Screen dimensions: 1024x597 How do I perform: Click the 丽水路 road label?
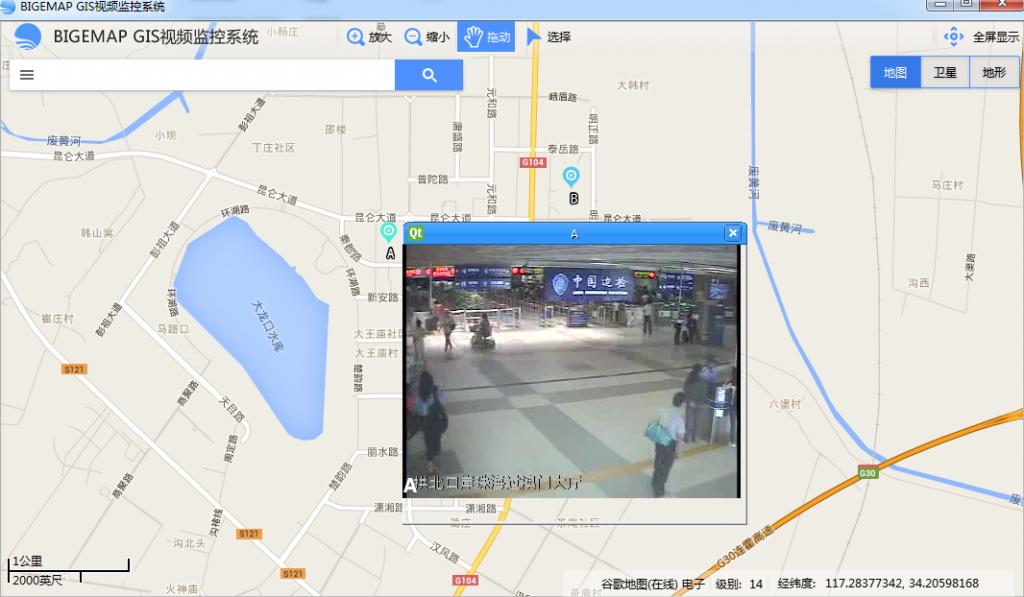383,451
